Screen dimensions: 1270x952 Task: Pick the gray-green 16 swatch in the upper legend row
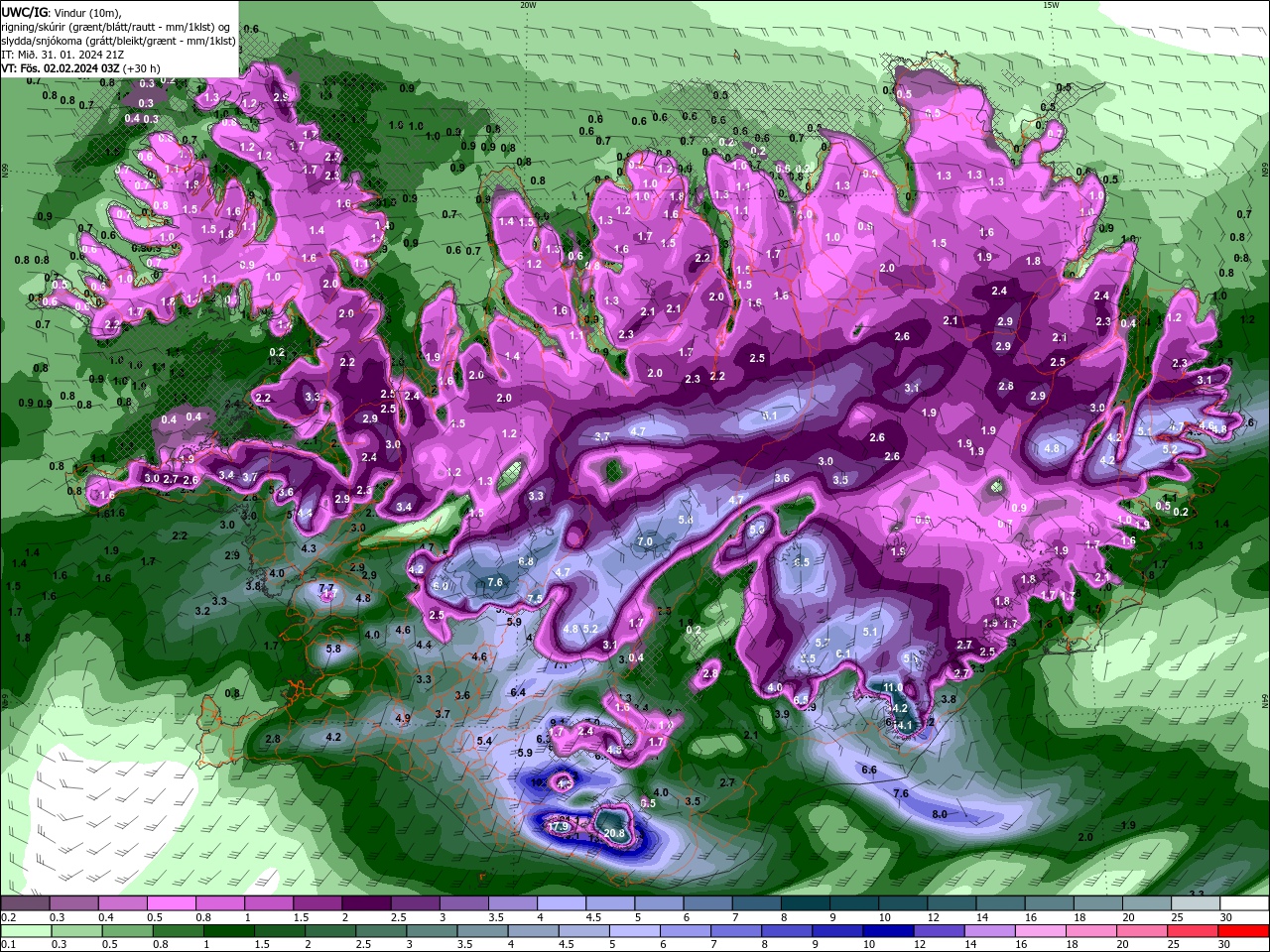tap(1050, 903)
